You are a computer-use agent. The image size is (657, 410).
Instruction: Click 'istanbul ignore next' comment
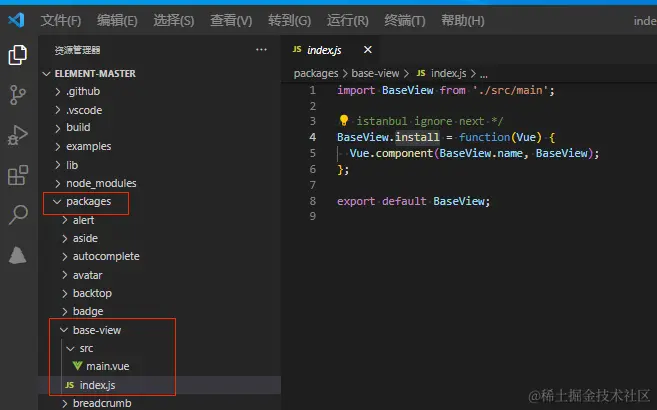point(420,121)
